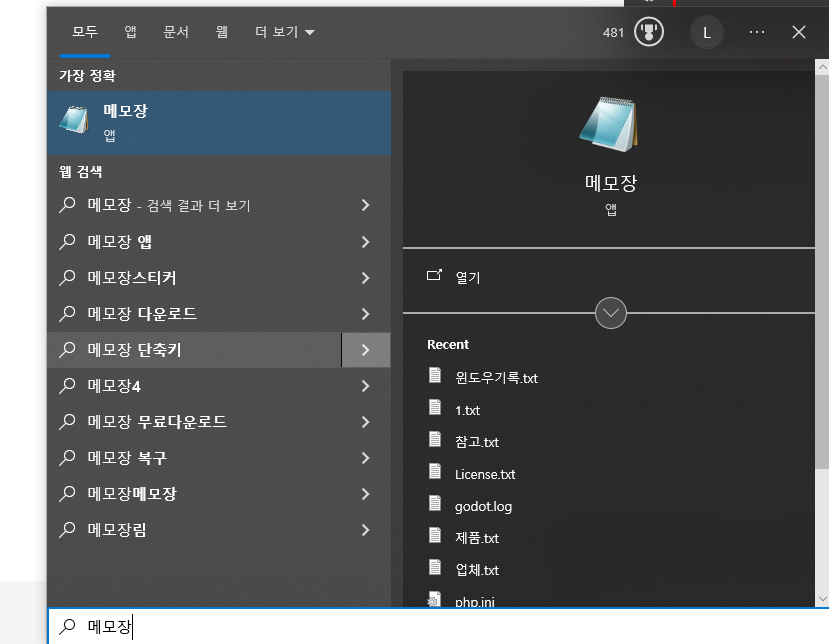Click the file icon beside License.txt

435,471
